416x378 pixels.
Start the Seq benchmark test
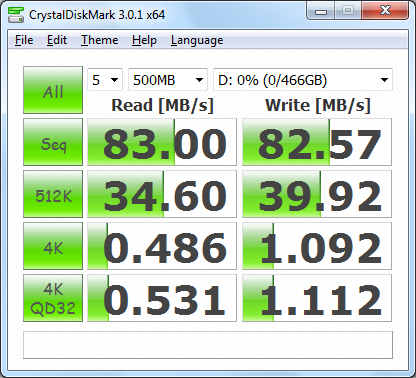53,142
